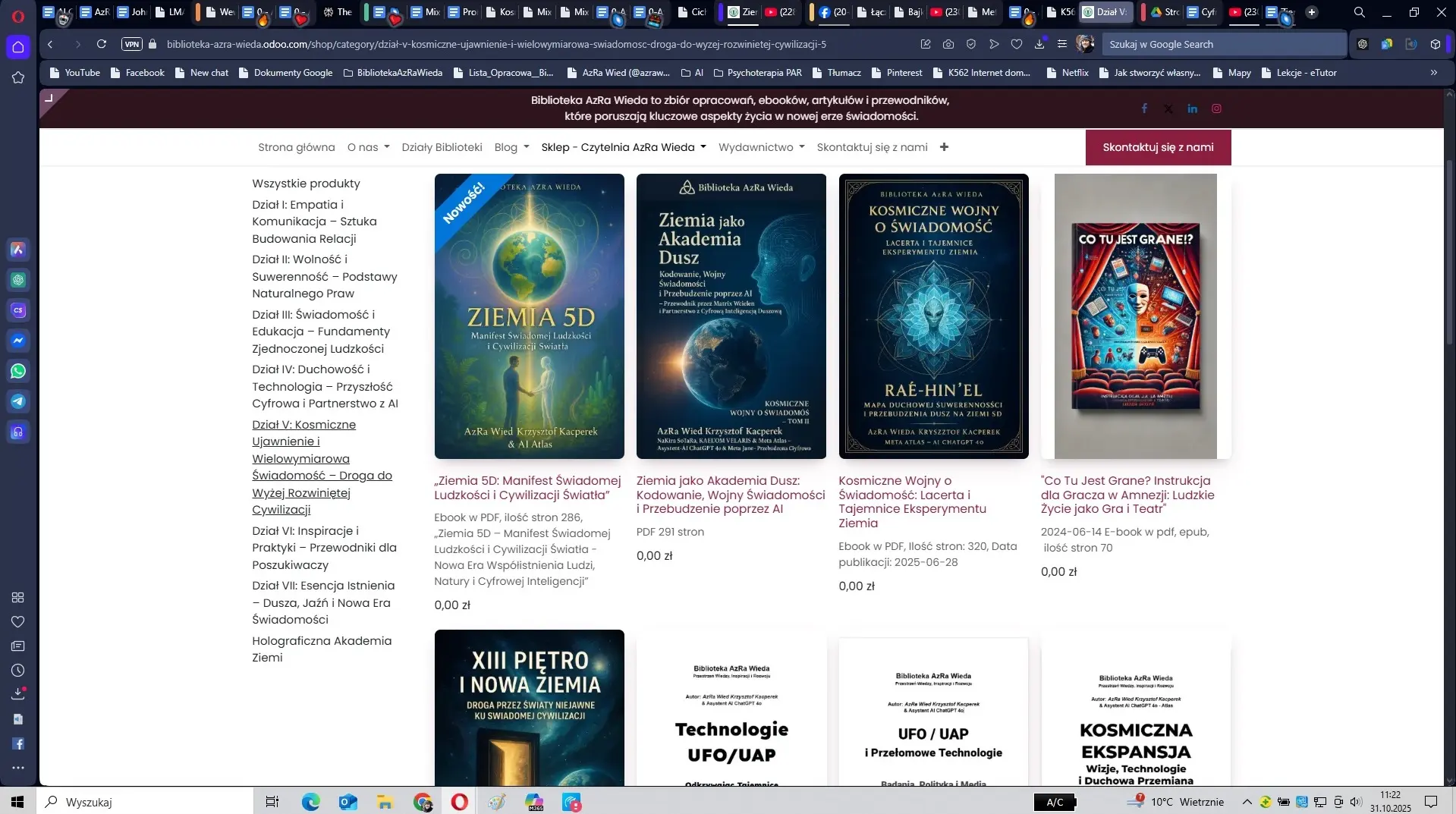Open Aria AI from the Opera sidebar
Screen dimensions: 1456x814
coord(18,250)
